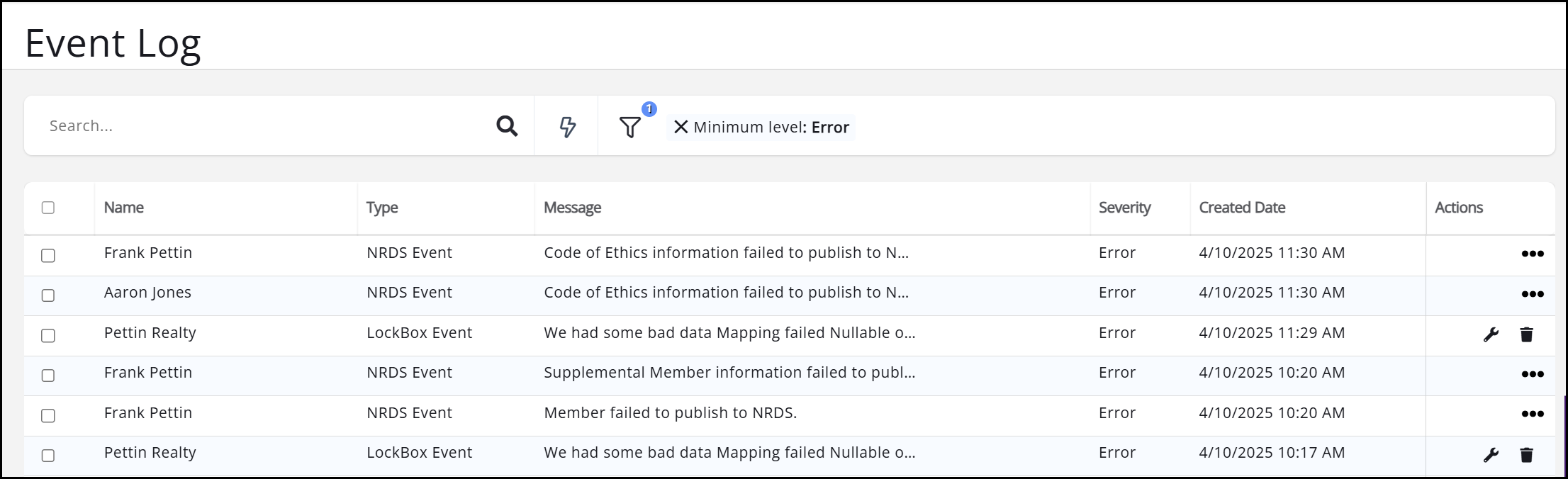The height and width of the screenshot is (479, 1568).
Task: Open the filter funnel icon
Action: click(629, 128)
